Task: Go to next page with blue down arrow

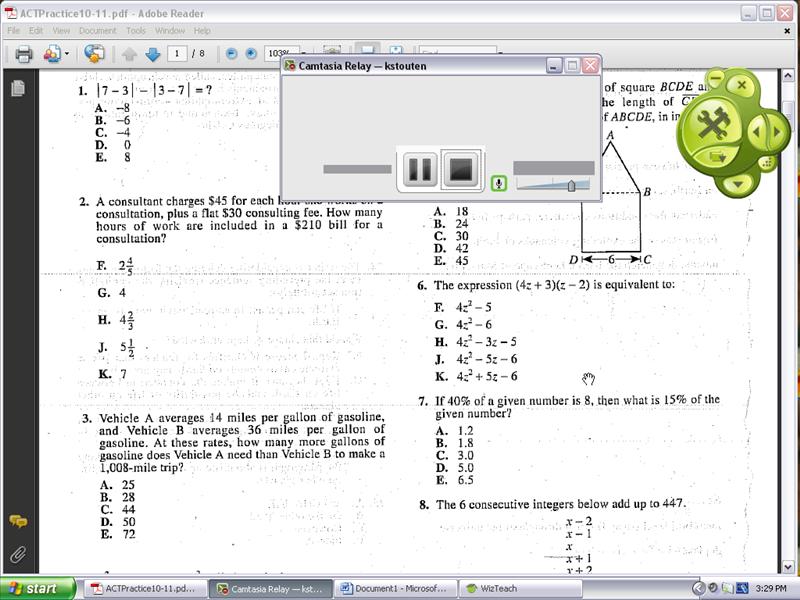Action: click(153, 54)
